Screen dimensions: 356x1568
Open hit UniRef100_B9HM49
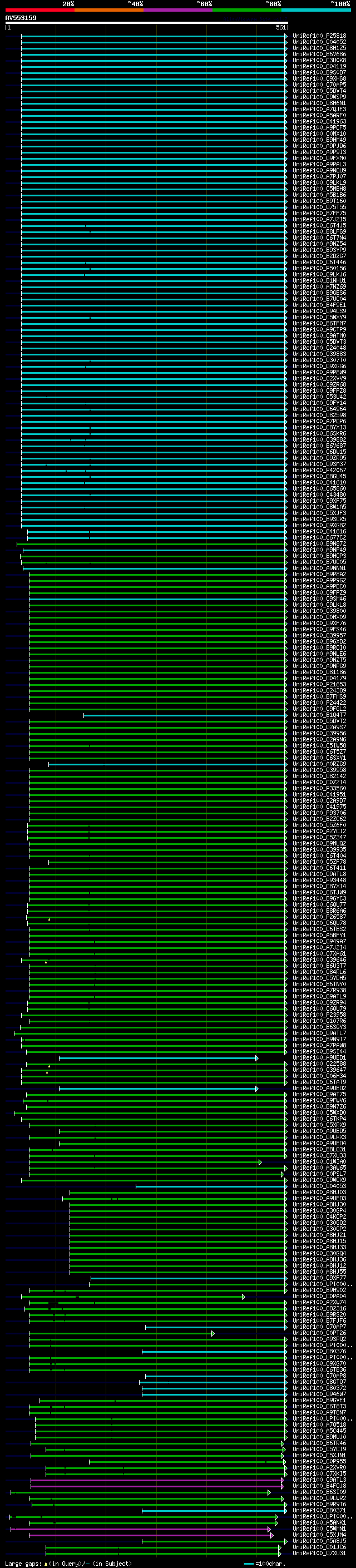point(319,140)
